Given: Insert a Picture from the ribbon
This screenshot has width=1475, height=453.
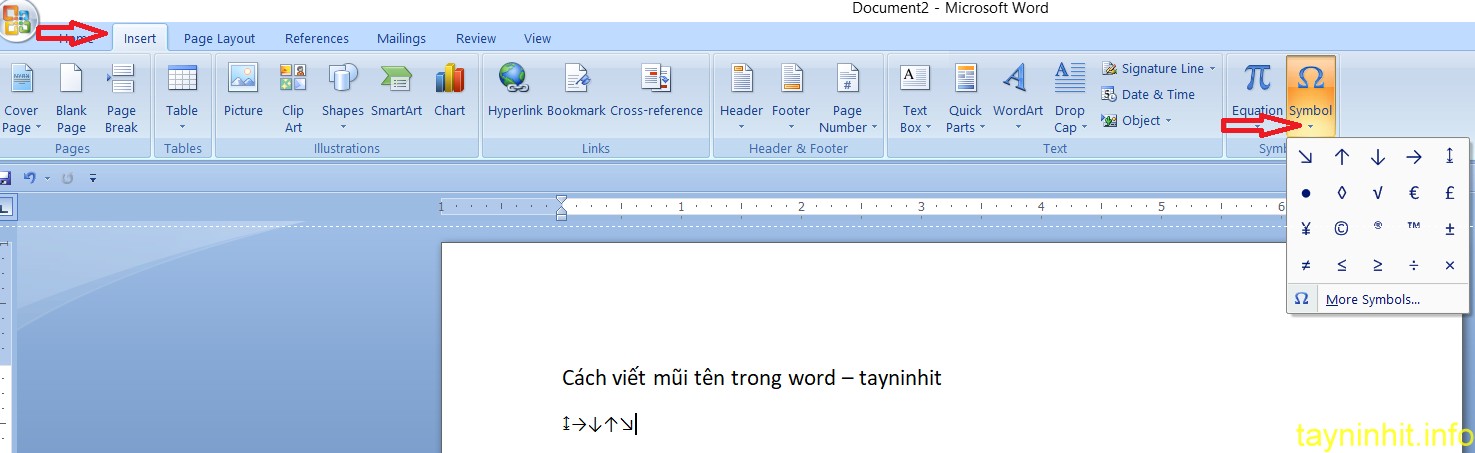Looking at the screenshot, I should pos(243,92).
